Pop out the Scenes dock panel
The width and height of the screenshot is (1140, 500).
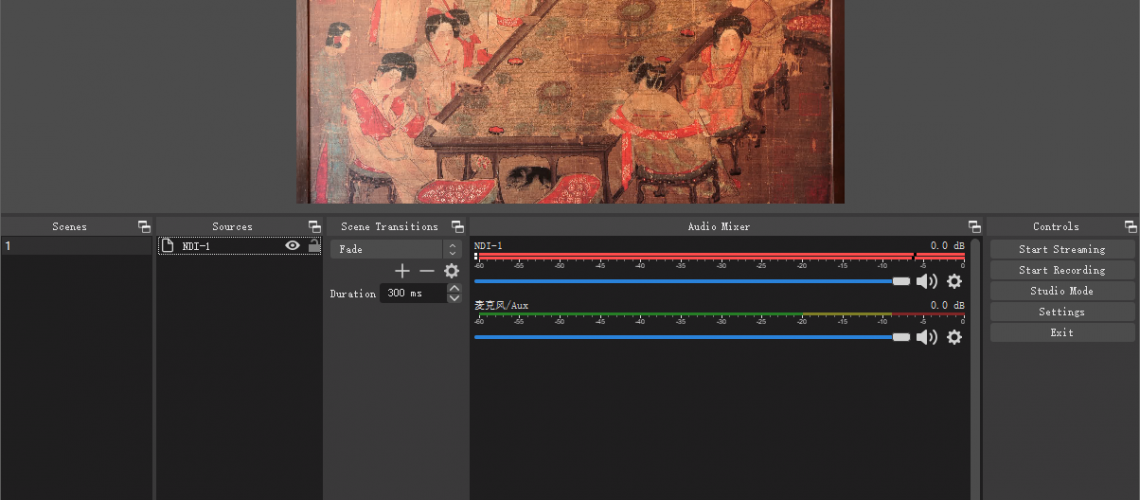[144, 227]
